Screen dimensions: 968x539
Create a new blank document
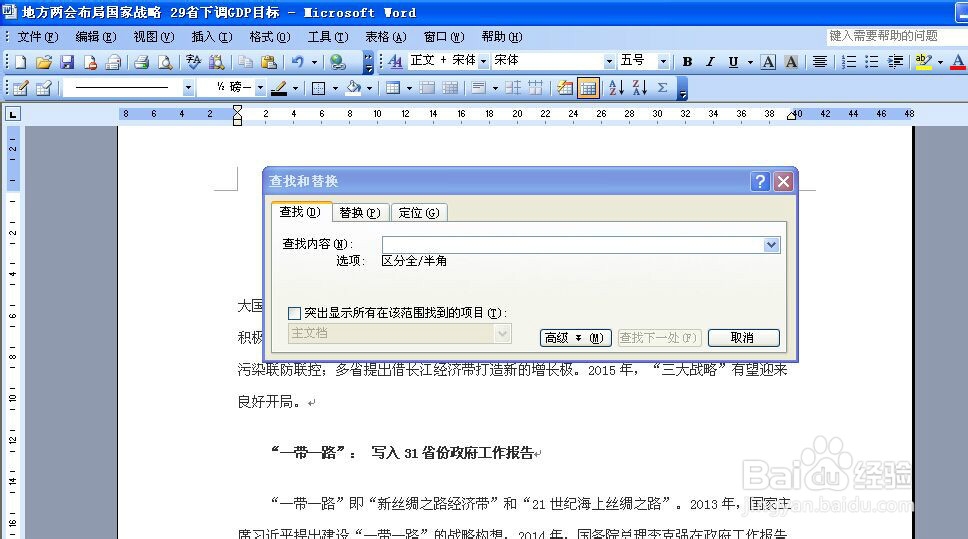click(20, 62)
